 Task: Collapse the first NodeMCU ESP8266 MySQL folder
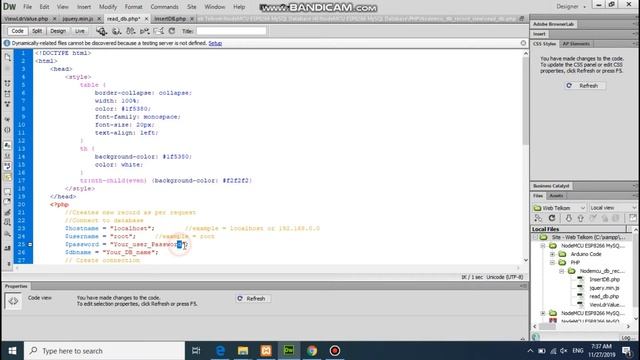click(x=543, y=246)
